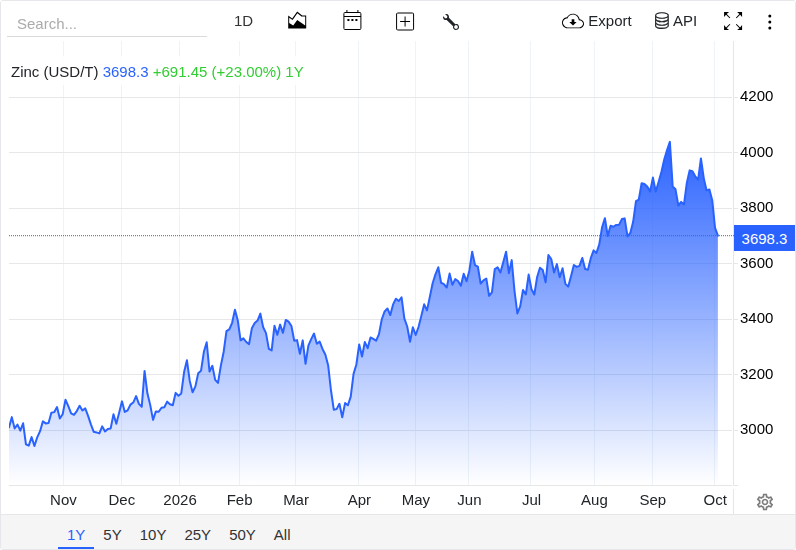
Task: Select the 10Y range tab
Action: 153,535
